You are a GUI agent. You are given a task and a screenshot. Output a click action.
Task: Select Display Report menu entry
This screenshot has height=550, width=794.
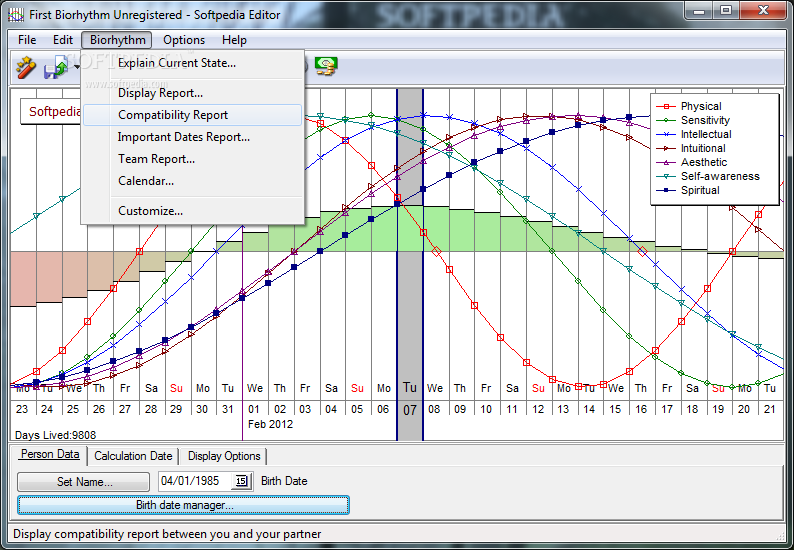point(192,93)
